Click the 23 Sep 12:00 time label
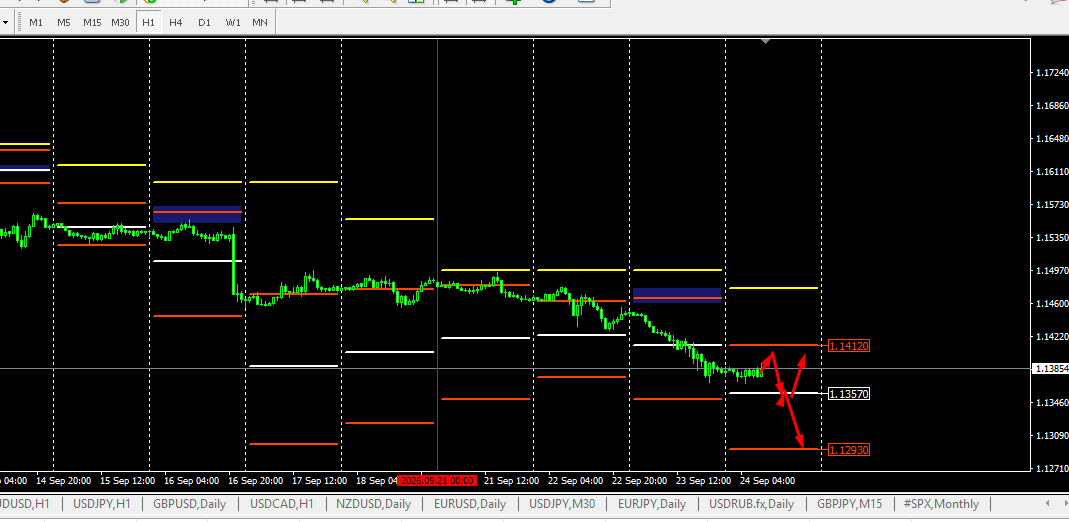The height and width of the screenshot is (522, 1069). point(704,480)
